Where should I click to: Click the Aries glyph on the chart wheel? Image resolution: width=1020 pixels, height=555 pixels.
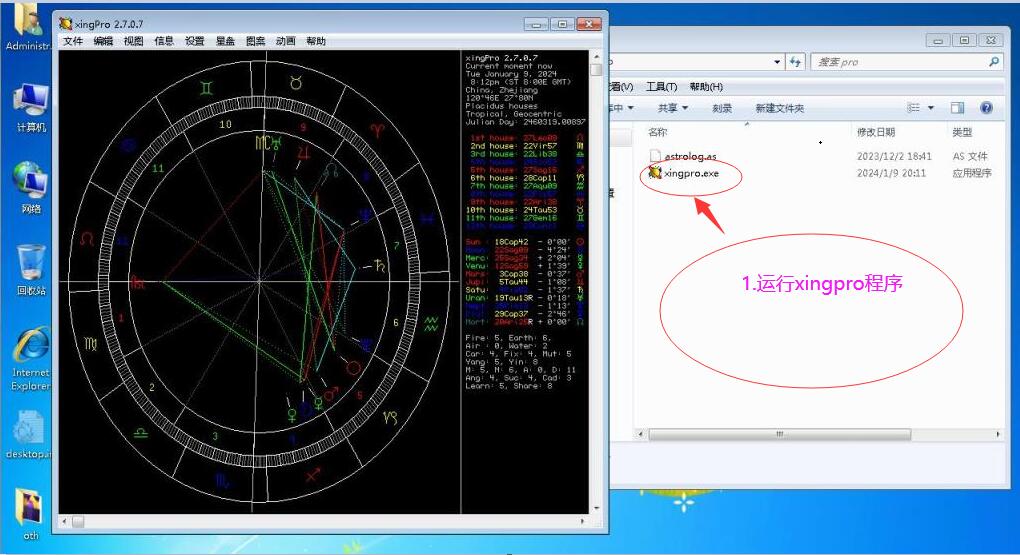377,130
